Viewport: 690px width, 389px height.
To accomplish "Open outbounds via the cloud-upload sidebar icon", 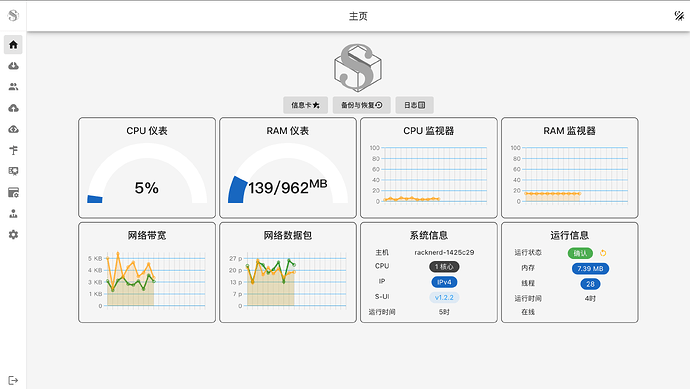I will (x=13, y=108).
